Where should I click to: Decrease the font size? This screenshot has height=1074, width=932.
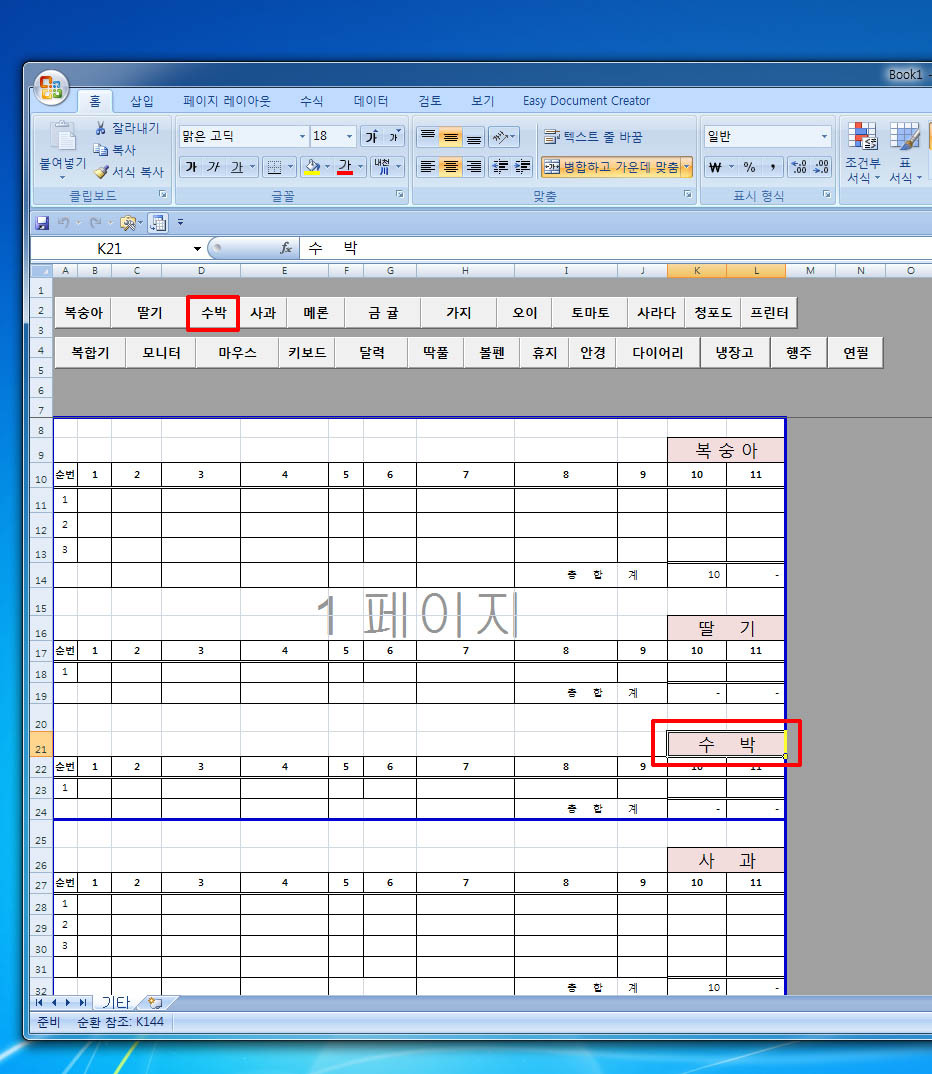click(x=394, y=136)
